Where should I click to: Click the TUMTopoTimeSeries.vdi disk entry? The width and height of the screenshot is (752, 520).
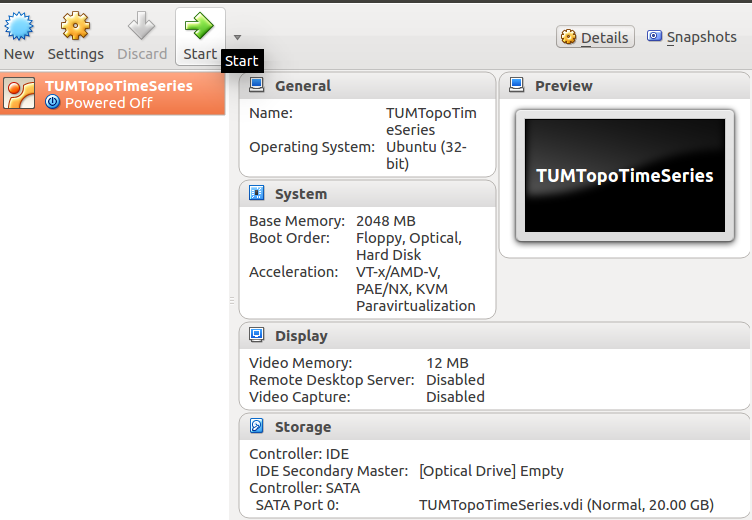click(x=566, y=505)
